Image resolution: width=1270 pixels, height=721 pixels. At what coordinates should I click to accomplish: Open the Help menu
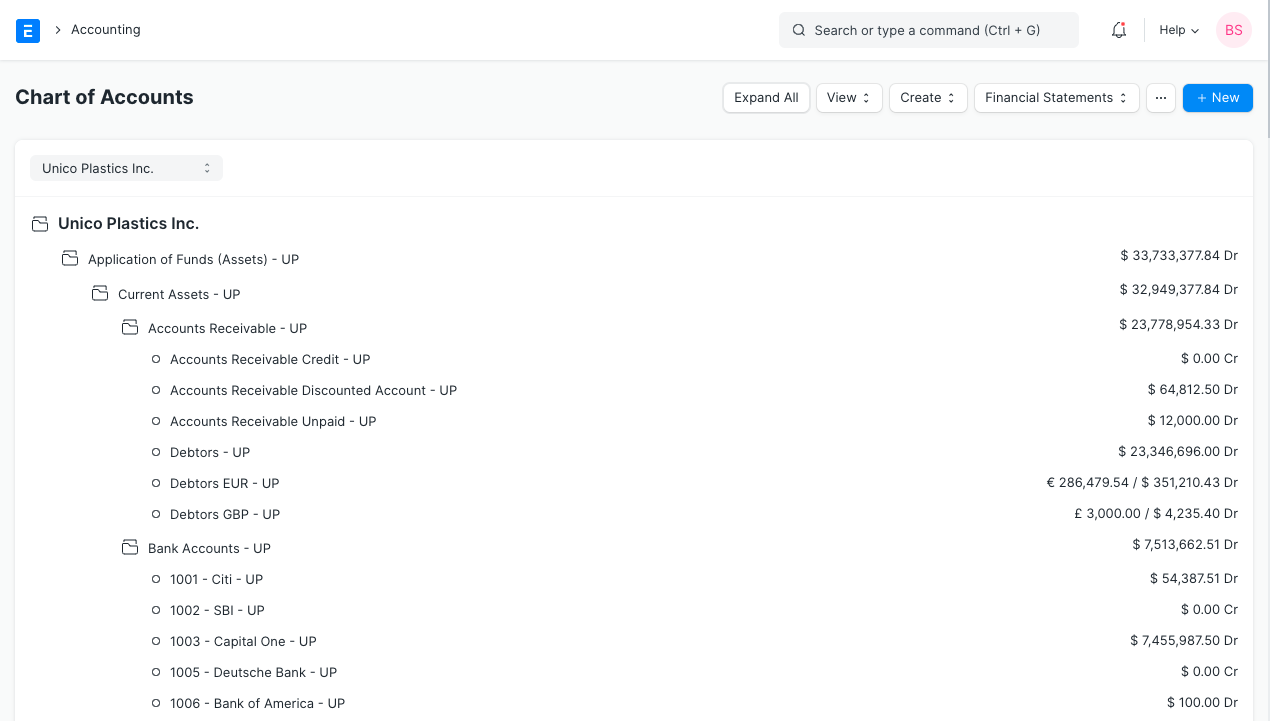pyautogui.click(x=1178, y=30)
